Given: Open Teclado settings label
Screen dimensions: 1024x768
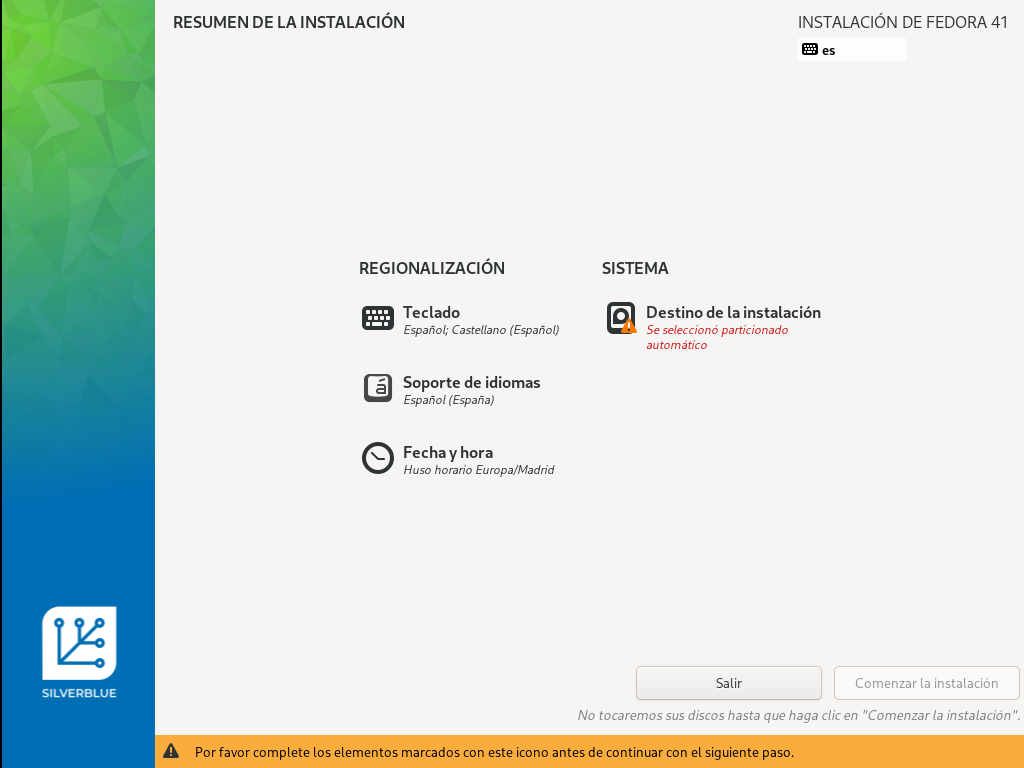Looking at the screenshot, I should (x=431, y=312).
